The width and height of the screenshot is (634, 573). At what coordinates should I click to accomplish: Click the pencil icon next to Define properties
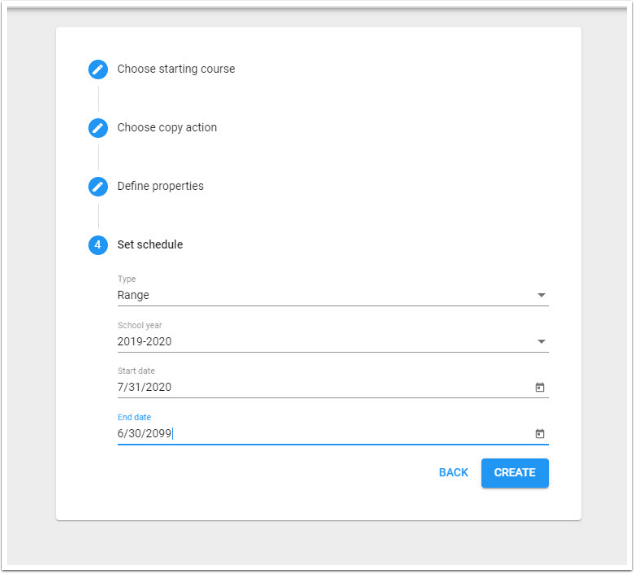coord(97,186)
